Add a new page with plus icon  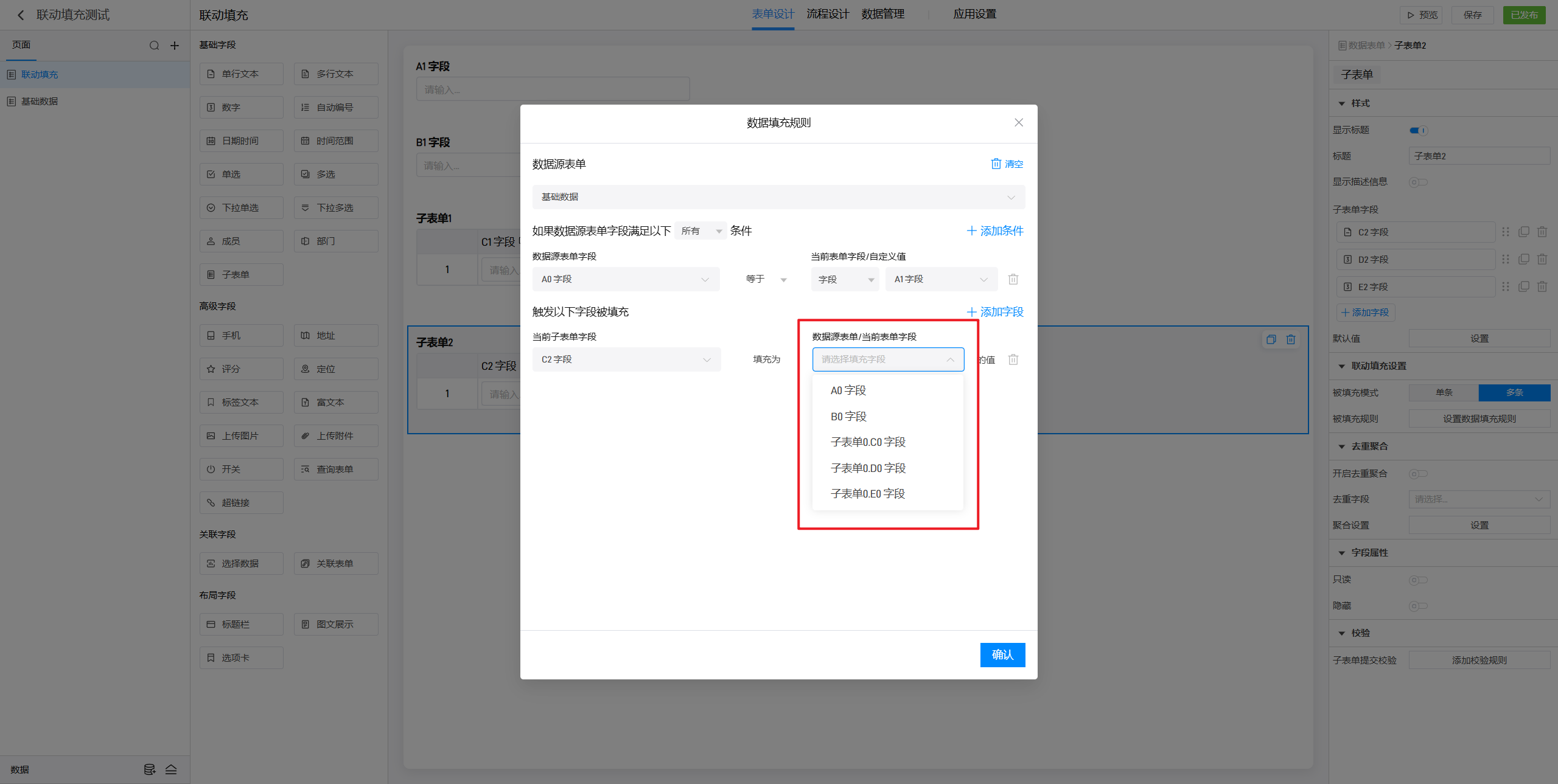pos(175,46)
